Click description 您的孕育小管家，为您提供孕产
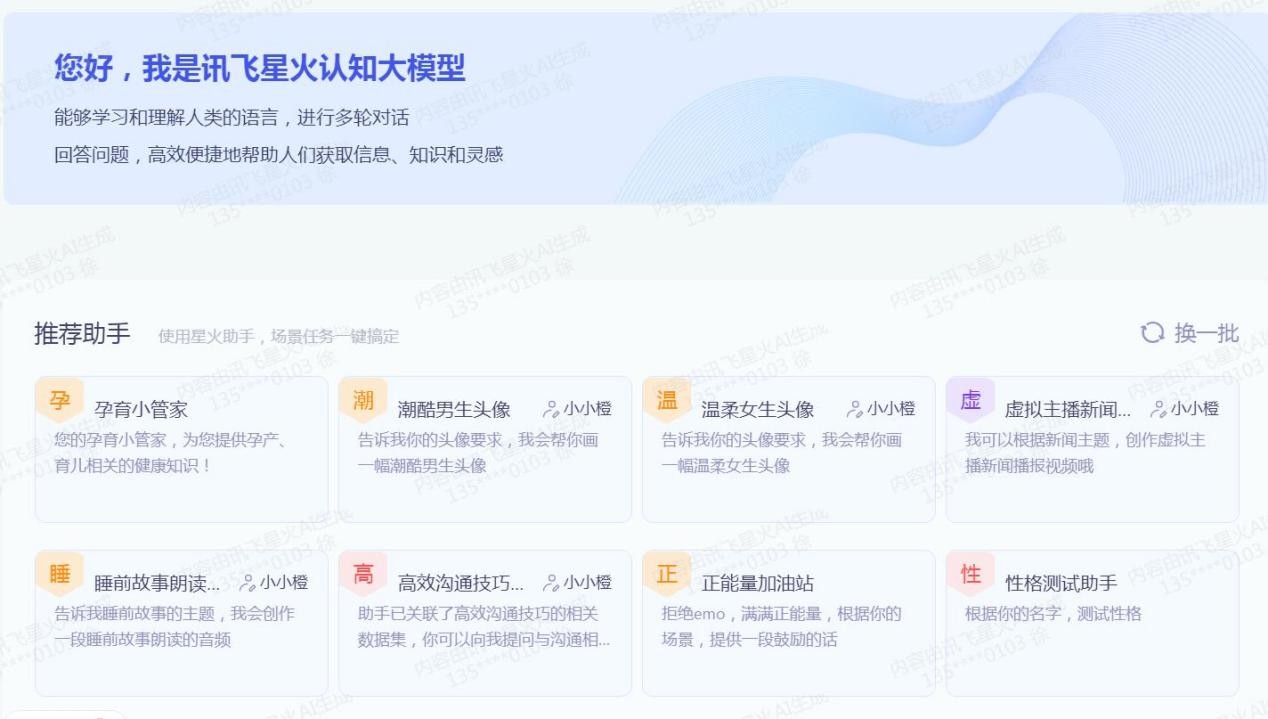This screenshot has width=1268, height=719. click(170, 452)
